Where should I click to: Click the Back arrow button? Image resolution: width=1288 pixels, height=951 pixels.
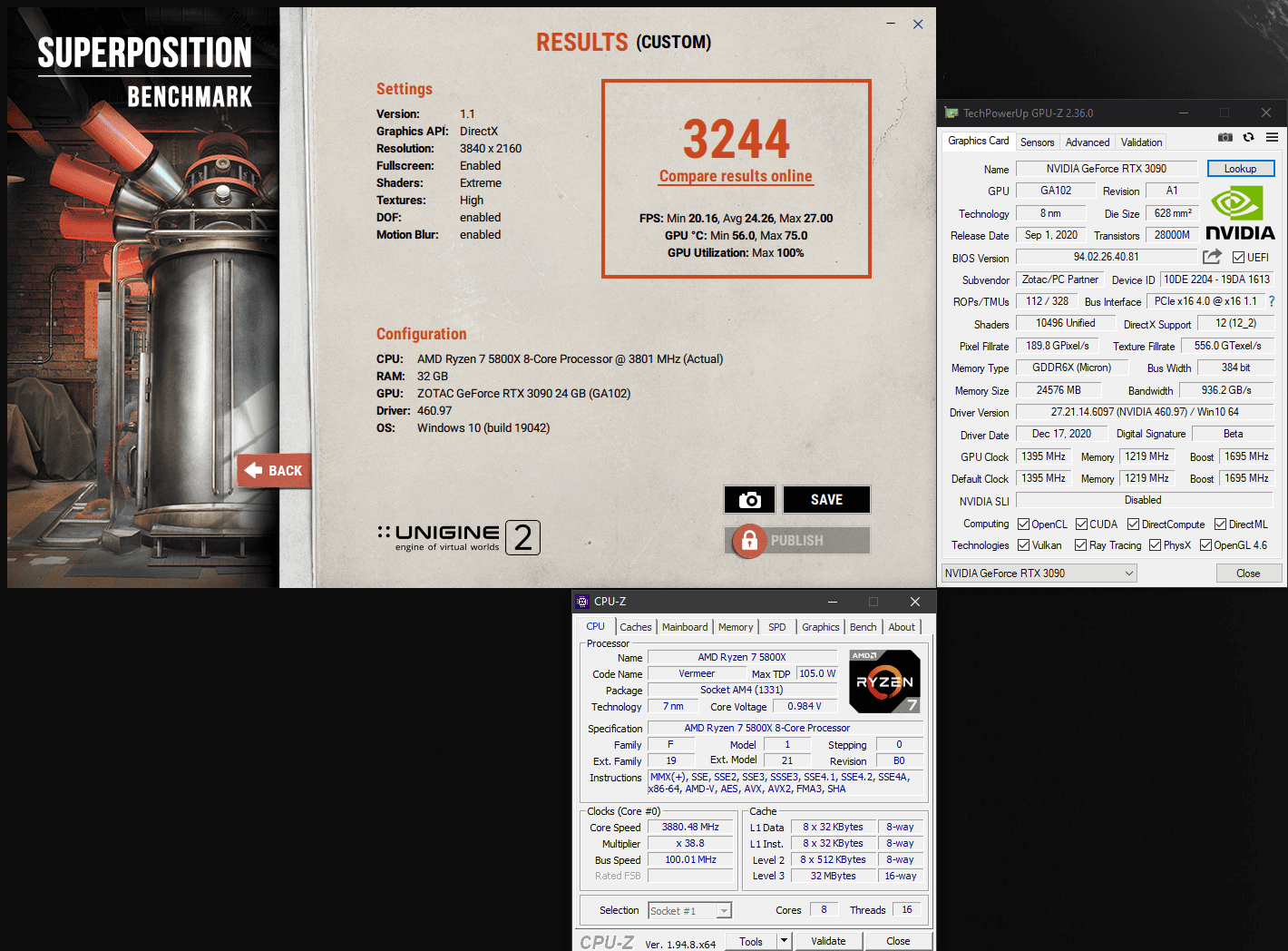[274, 470]
